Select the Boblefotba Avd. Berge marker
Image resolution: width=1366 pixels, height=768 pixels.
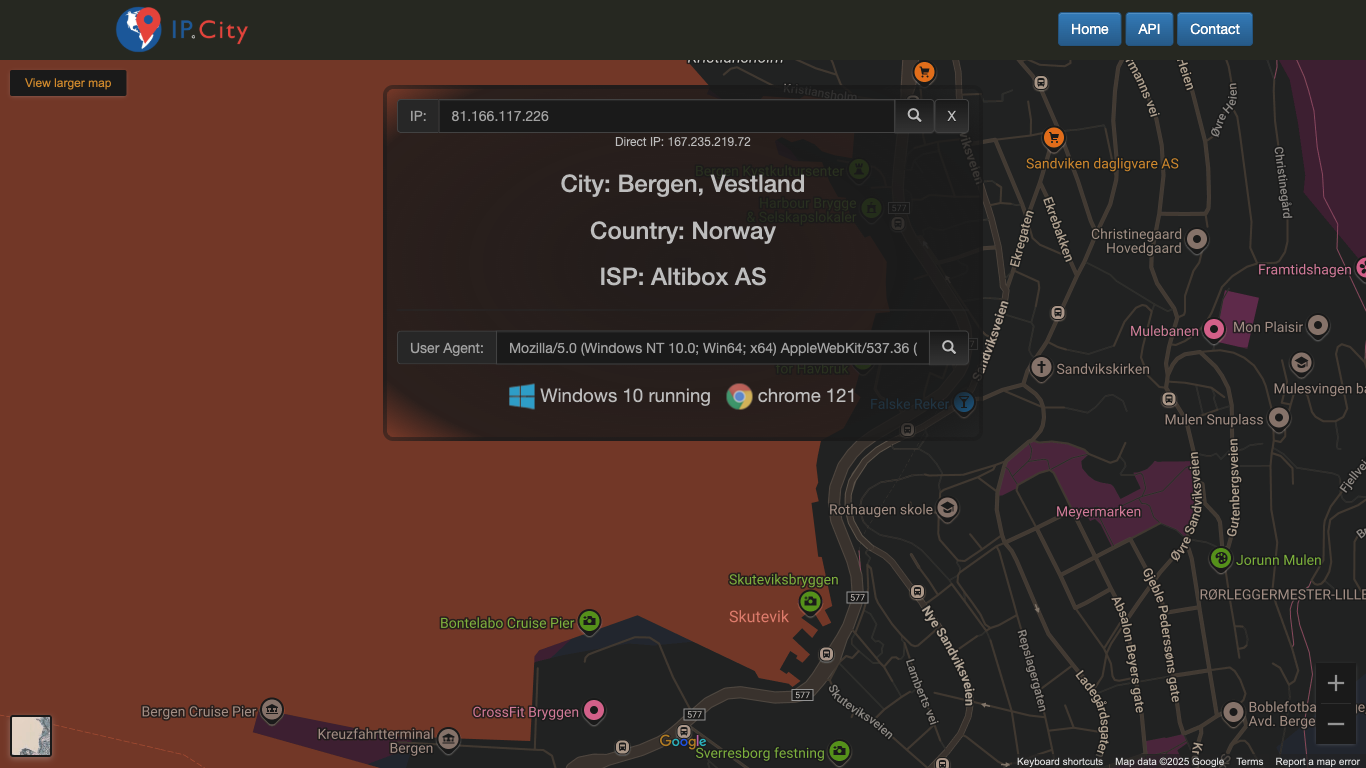[1233, 713]
